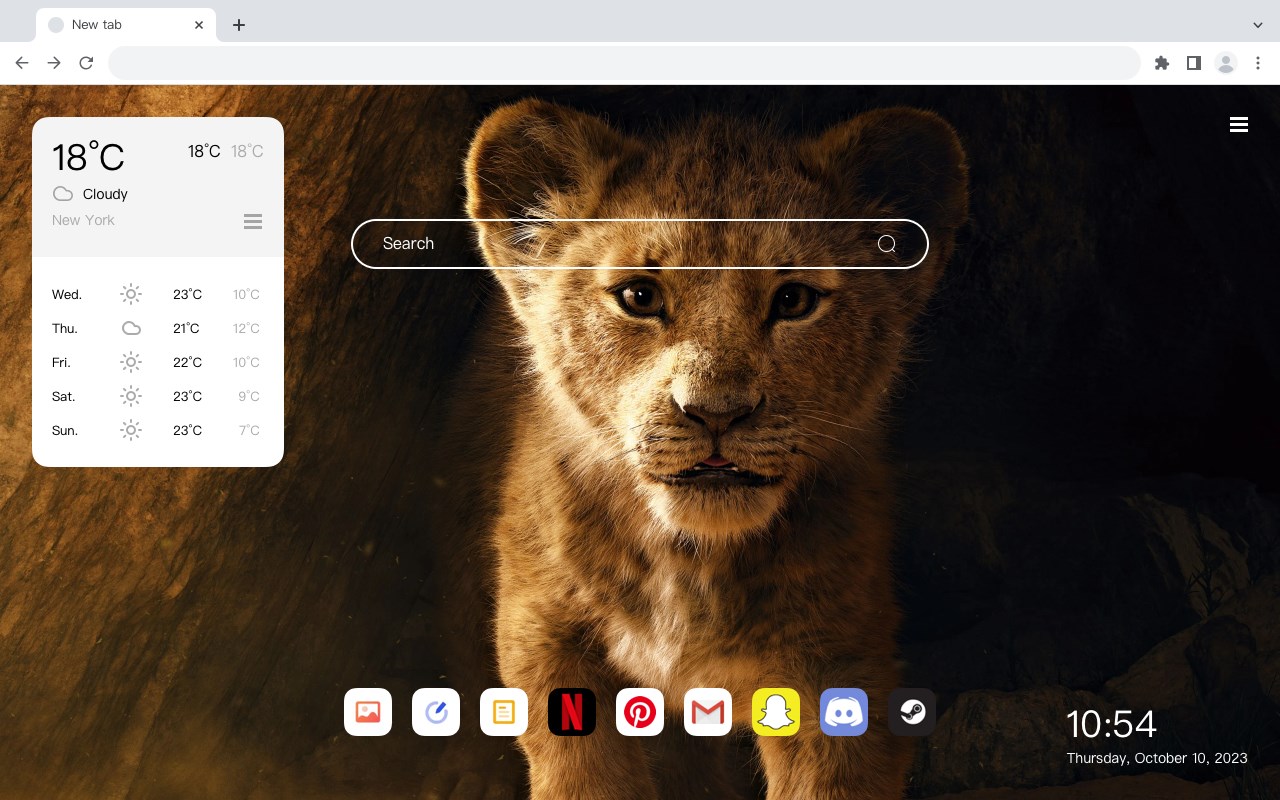
Task: Click the Cloudy condition text
Action: pos(105,194)
